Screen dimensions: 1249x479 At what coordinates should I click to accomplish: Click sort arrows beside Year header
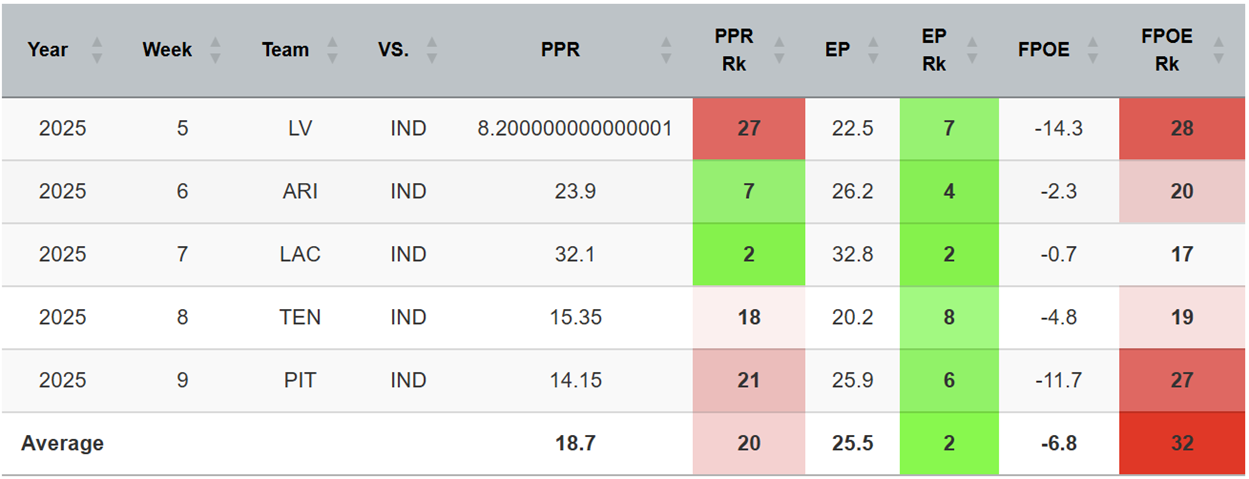pos(97,50)
